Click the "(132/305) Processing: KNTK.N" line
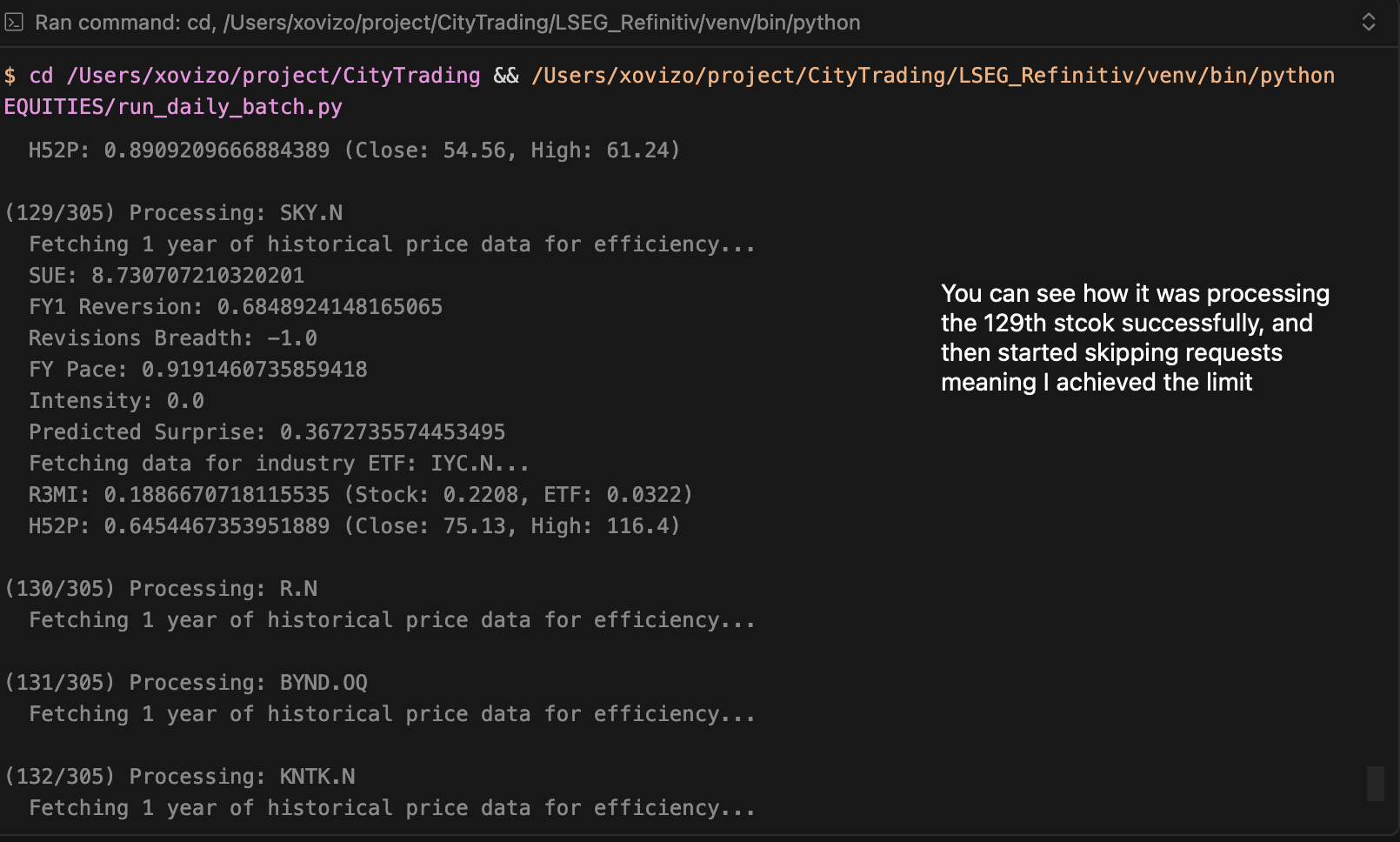This screenshot has width=1400, height=842. pyautogui.click(x=180, y=777)
